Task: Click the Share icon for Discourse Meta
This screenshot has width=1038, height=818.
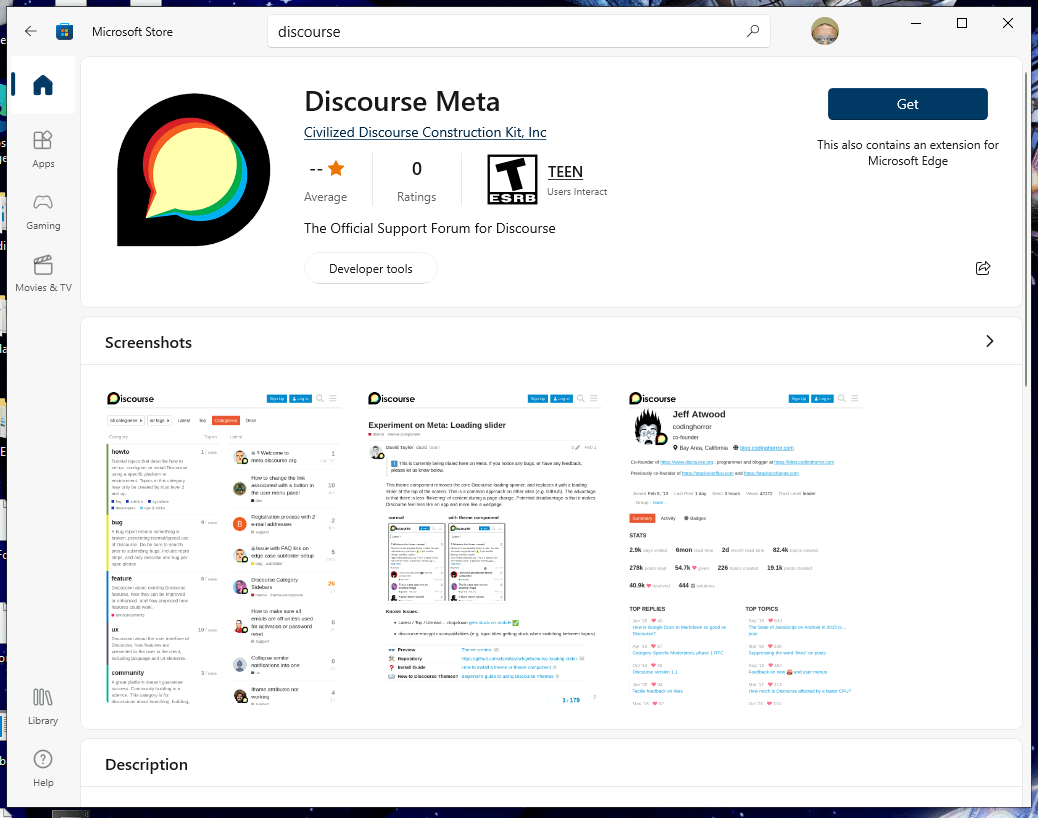Action: pyautogui.click(x=983, y=268)
